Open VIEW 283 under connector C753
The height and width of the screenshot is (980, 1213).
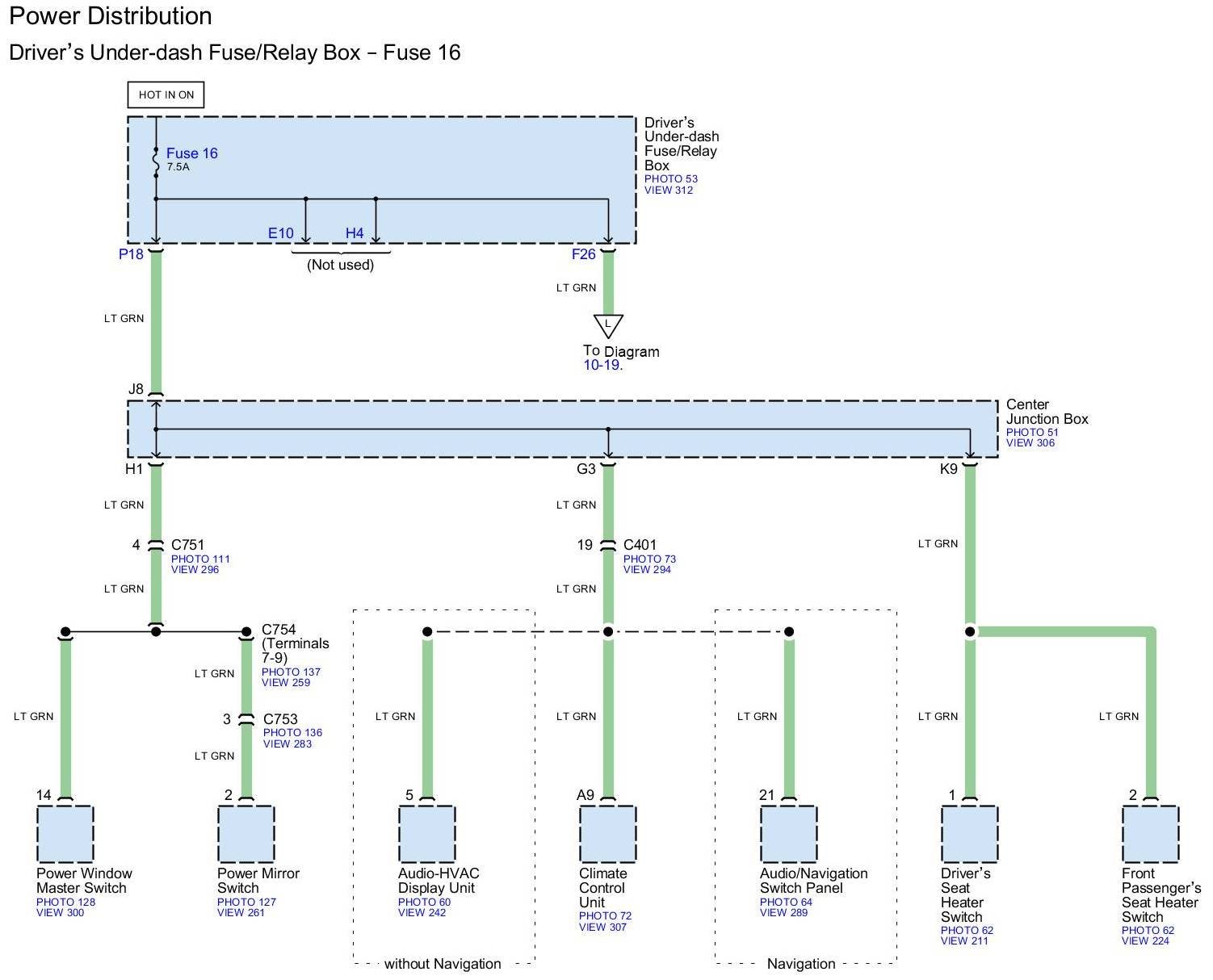pyautogui.click(x=287, y=744)
